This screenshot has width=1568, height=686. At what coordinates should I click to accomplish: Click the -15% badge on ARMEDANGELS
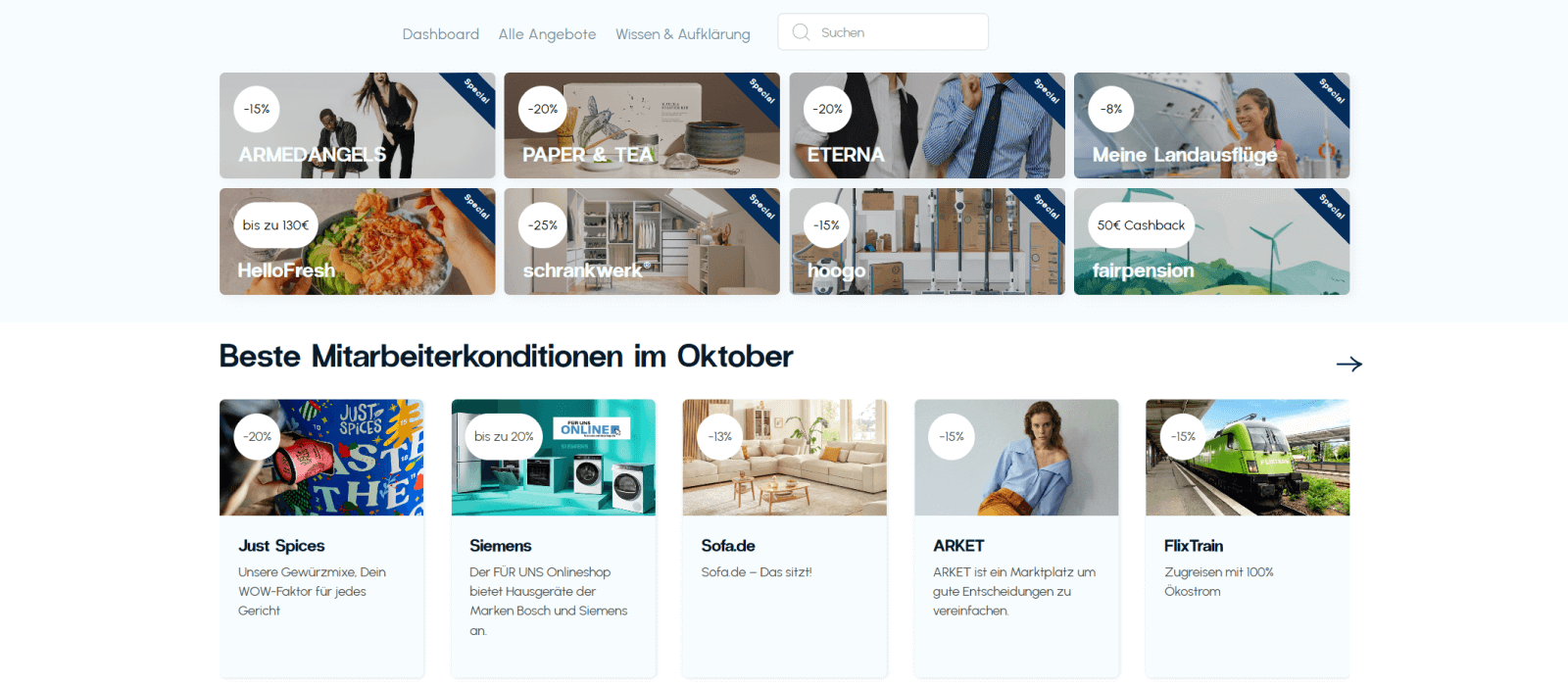(x=257, y=109)
